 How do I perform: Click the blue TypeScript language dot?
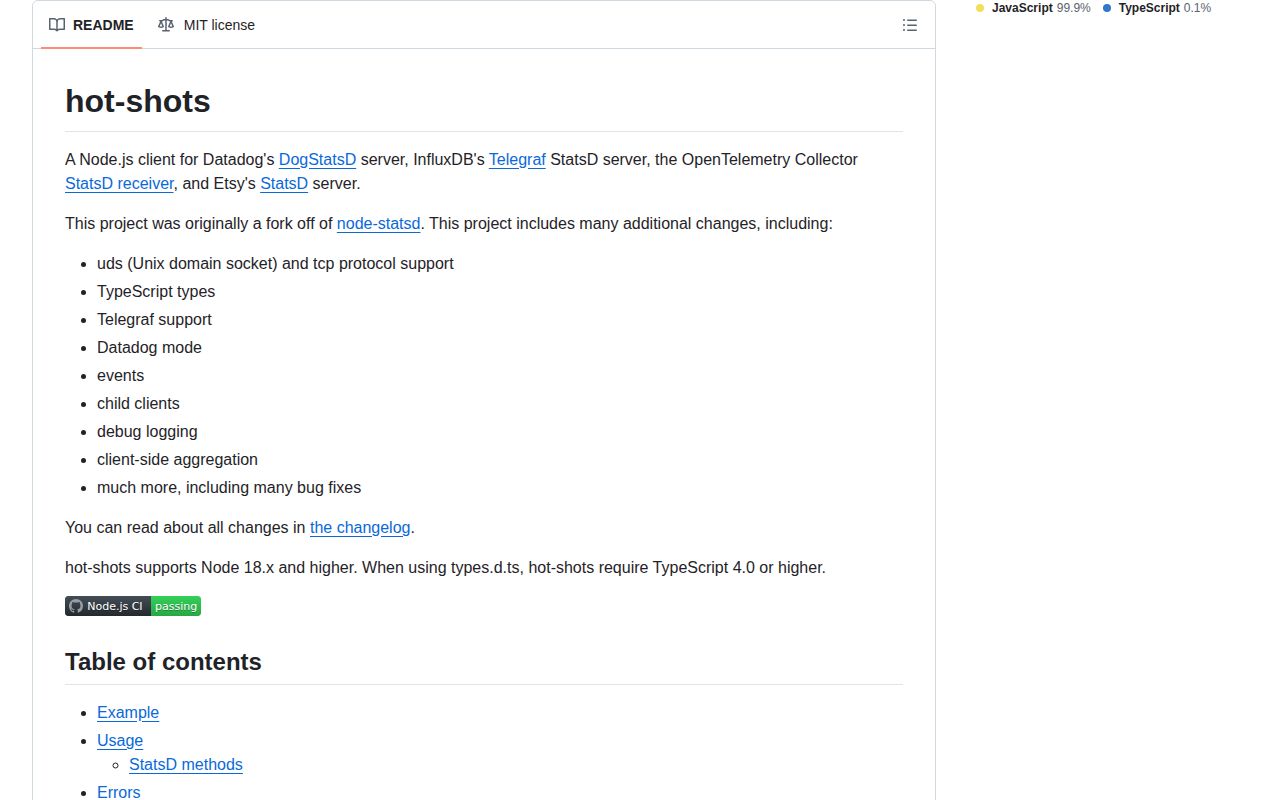pos(1107,8)
